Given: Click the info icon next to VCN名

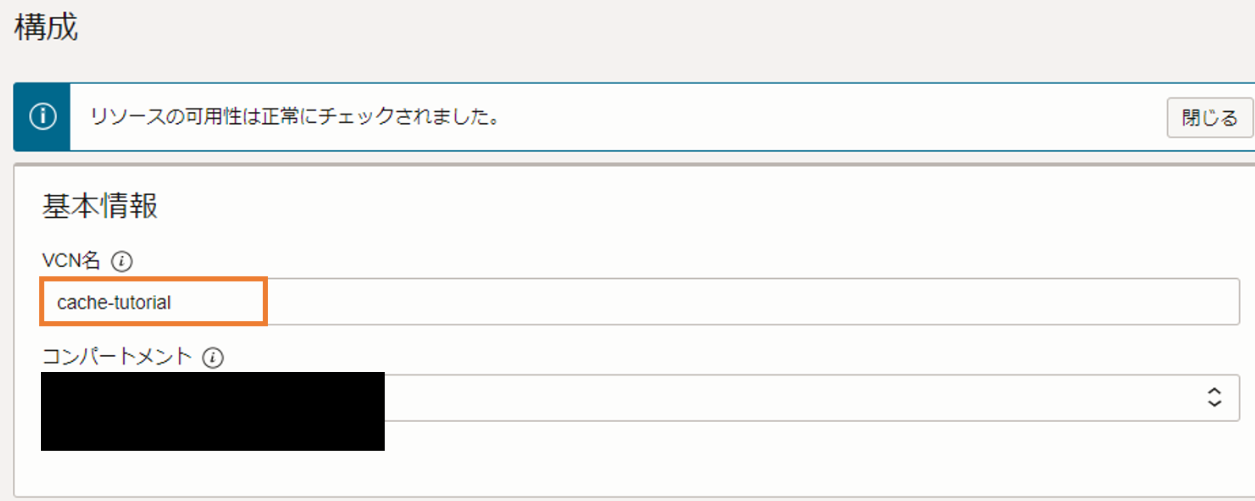Looking at the screenshot, I should [x=122, y=262].
